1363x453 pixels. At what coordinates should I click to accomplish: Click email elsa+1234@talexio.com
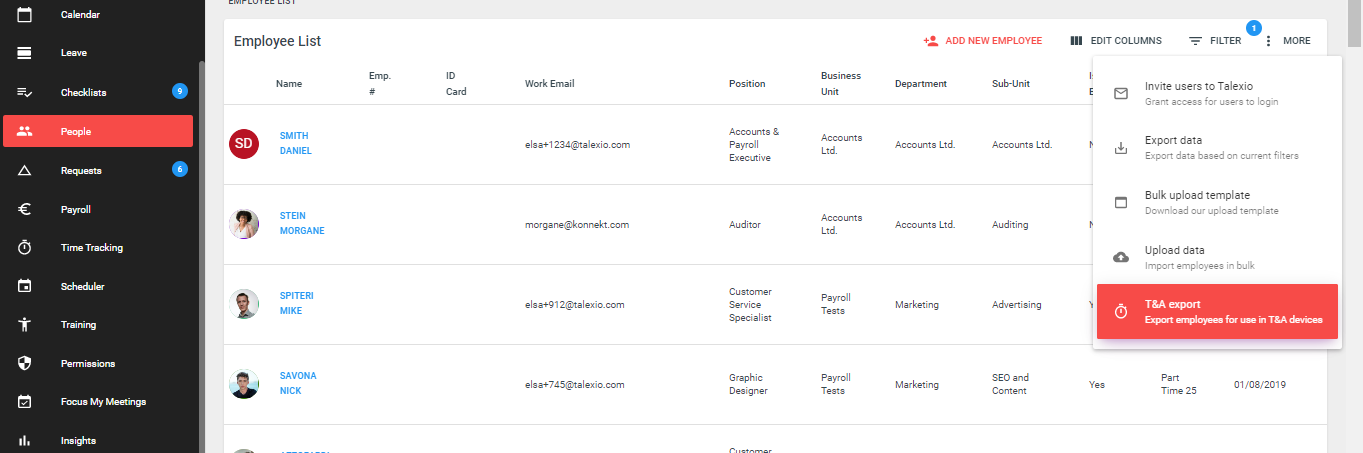[577, 144]
